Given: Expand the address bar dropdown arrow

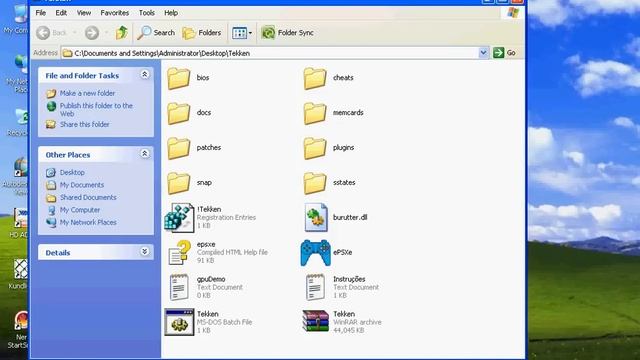Looking at the screenshot, I should [483, 53].
